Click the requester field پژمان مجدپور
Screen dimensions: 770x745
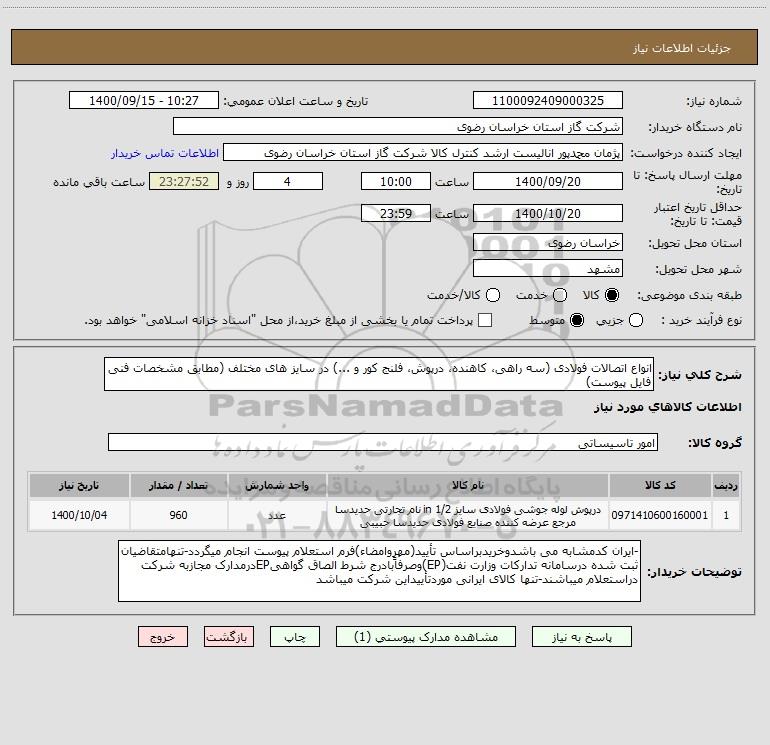point(423,153)
